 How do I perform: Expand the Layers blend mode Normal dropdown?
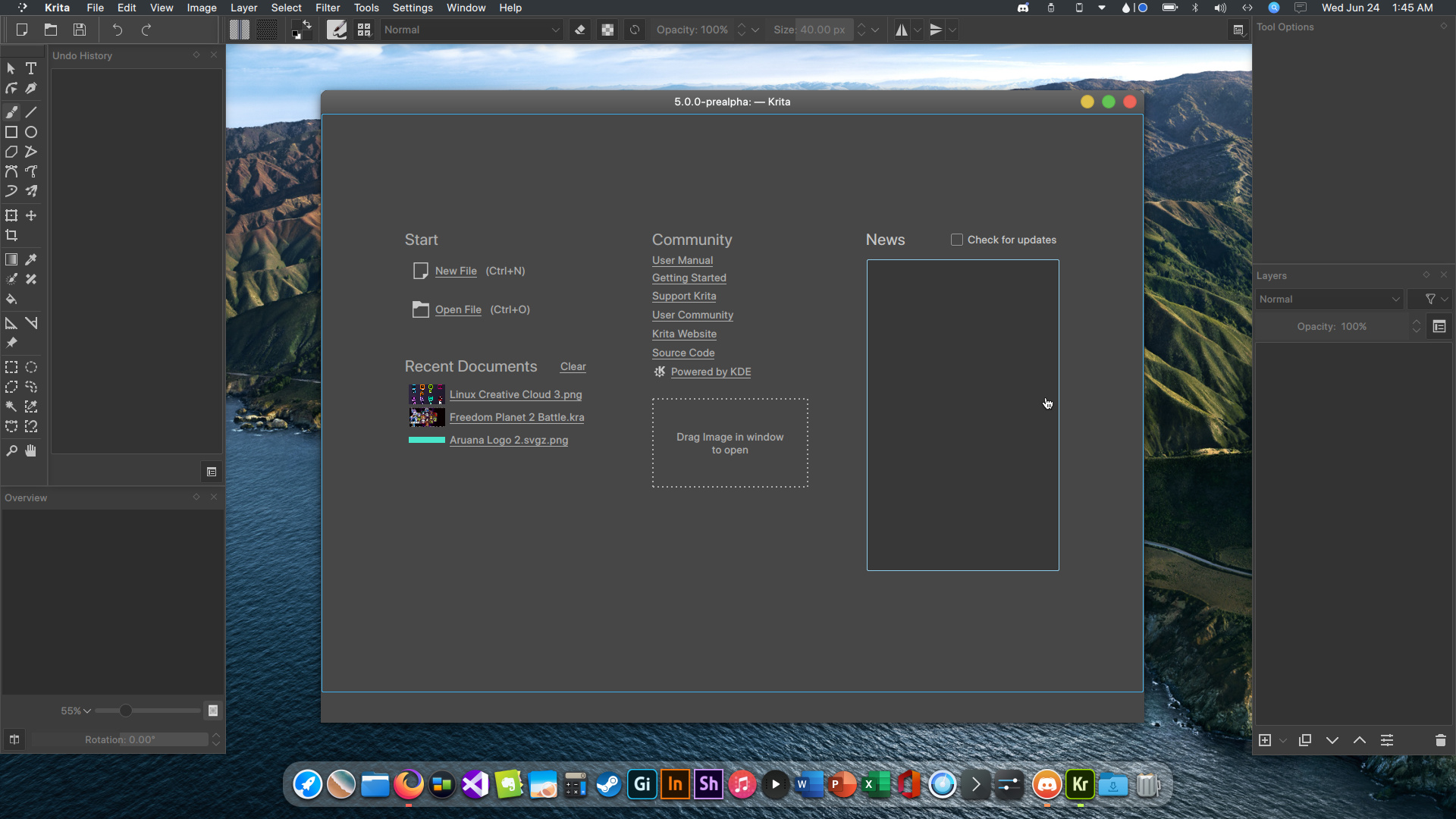tap(1329, 300)
